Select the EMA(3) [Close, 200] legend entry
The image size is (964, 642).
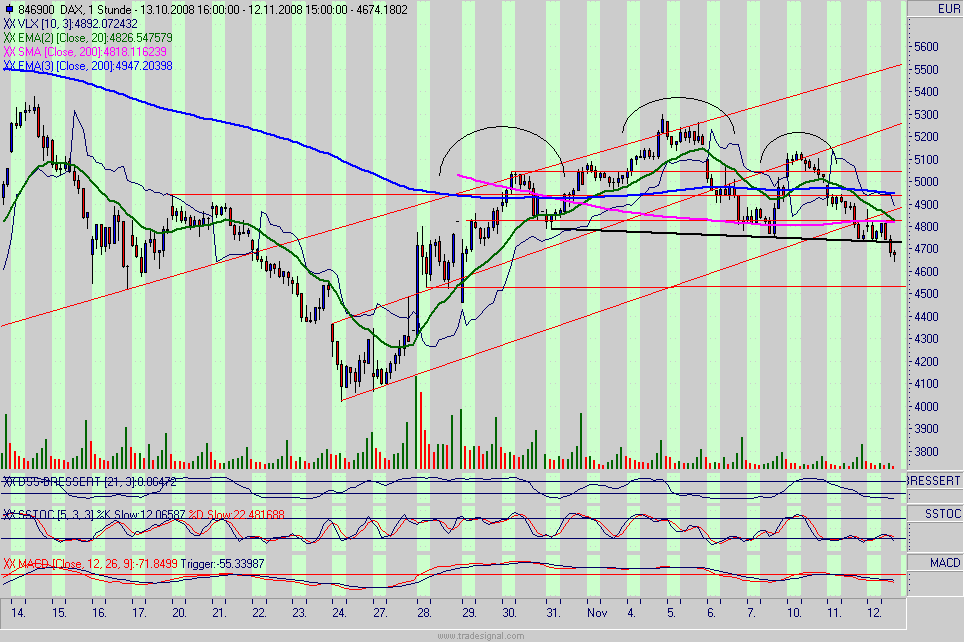(95, 65)
